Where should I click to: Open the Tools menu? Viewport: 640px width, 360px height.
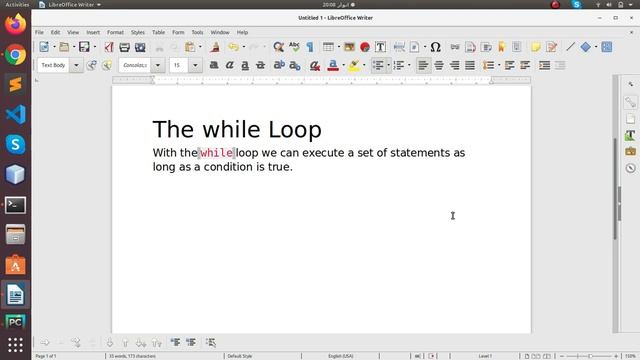click(x=197, y=32)
